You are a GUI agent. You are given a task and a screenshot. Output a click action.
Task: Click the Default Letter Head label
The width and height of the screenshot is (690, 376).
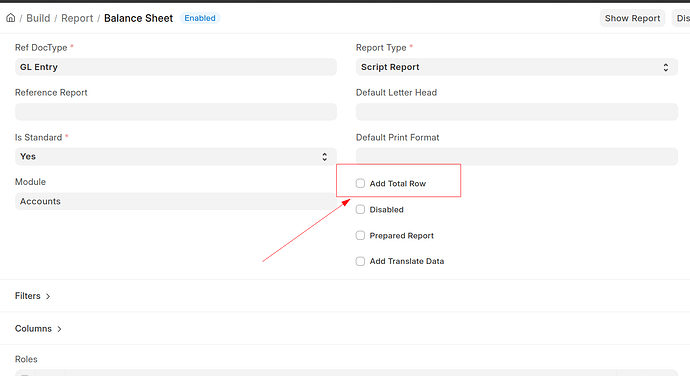(396, 92)
